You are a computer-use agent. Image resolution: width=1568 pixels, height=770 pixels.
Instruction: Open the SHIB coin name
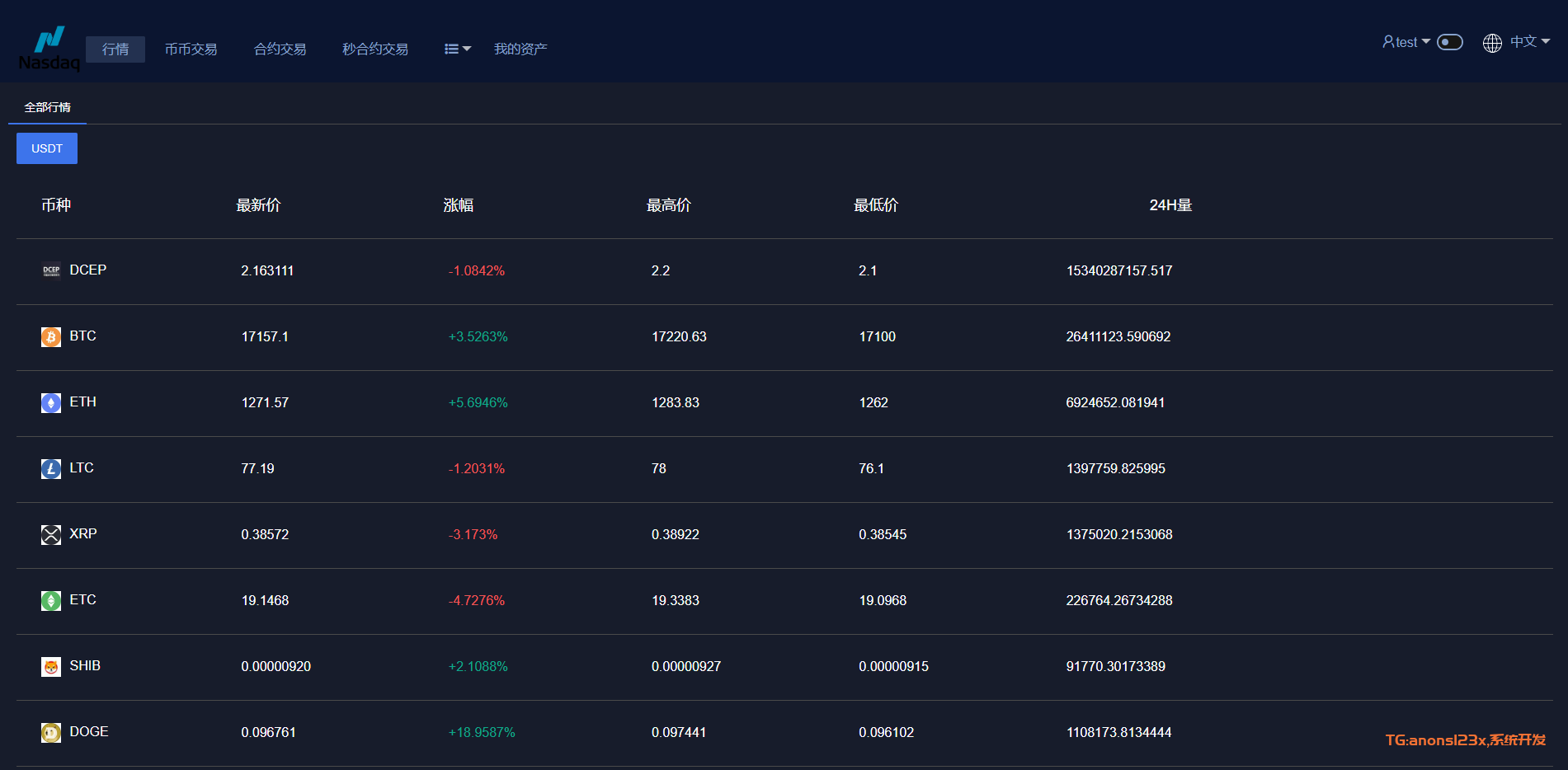coord(85,665)
